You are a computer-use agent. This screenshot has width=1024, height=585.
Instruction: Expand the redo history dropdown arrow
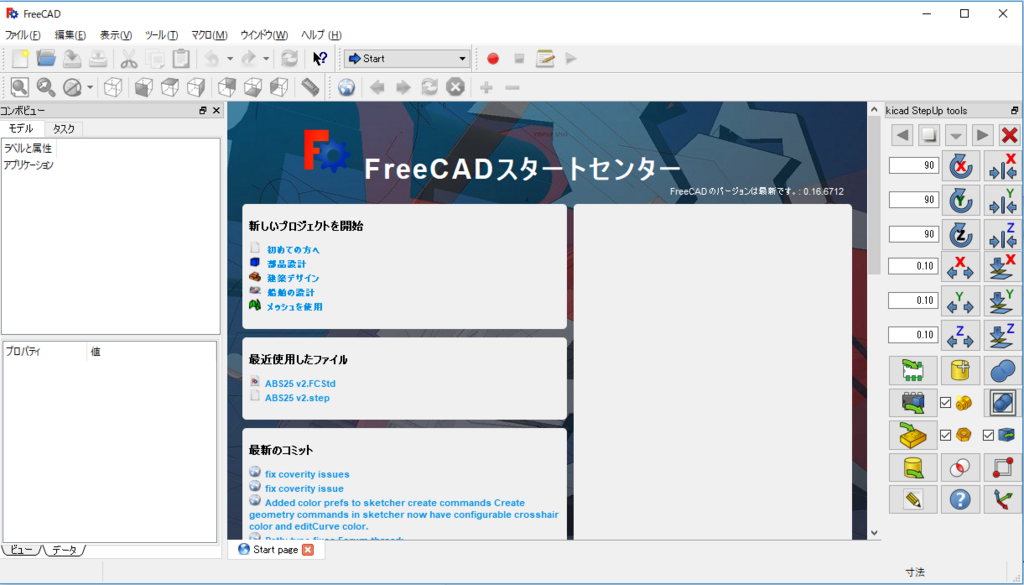[x=266, y=59]
